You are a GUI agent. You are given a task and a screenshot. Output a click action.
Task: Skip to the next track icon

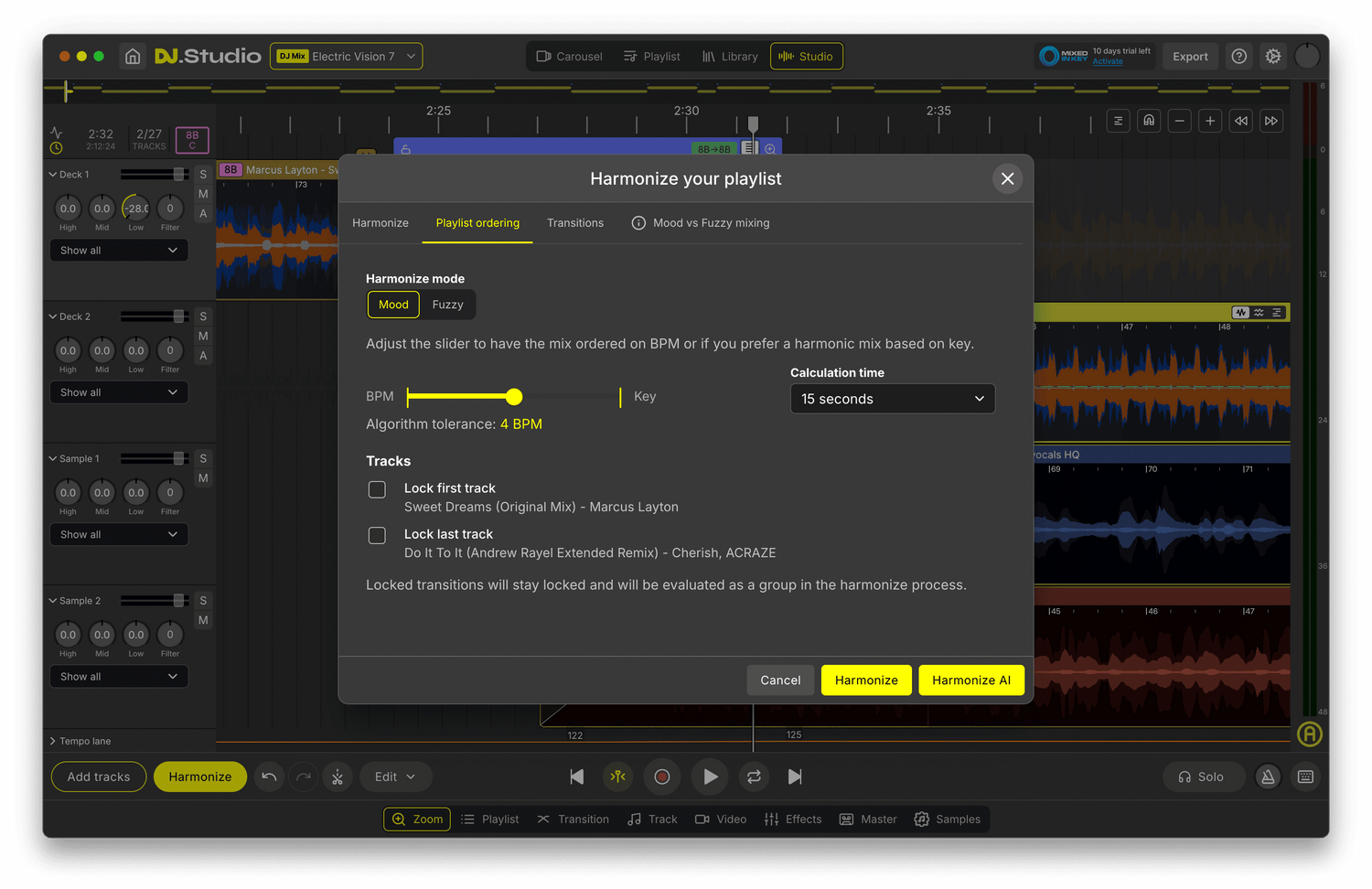[795, 777]
